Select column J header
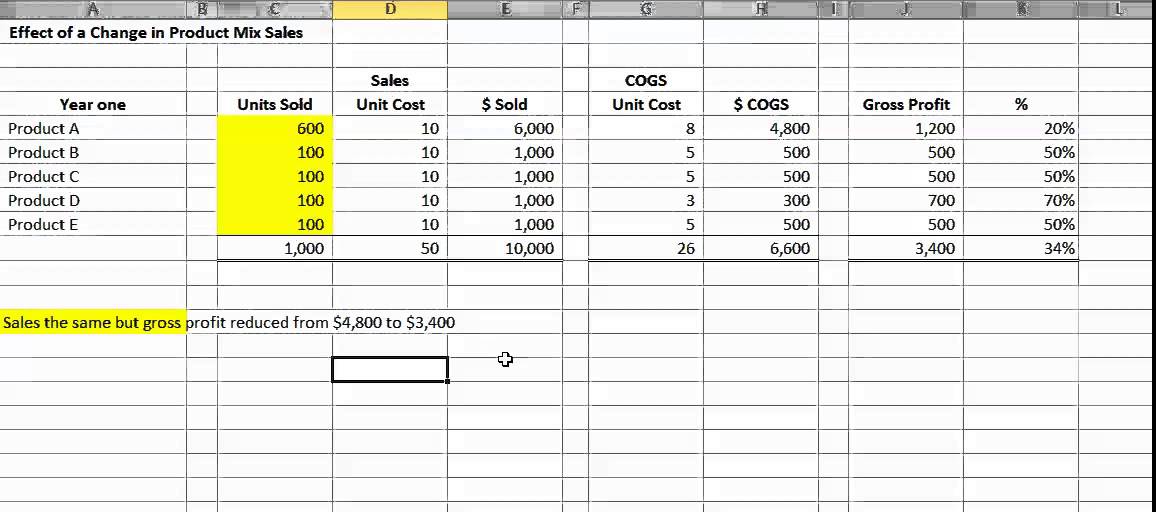This screenshot has height=512, width=1156. coord(905,9)
